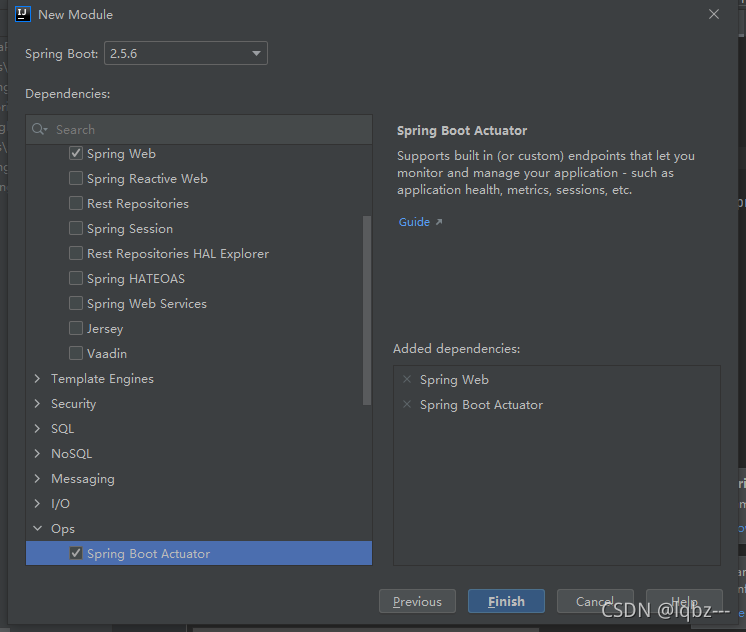Enable the Spring HATEOAS checkbox
Image resolution: width=746 pixels, height=632 pixels.
coord(76,278)
